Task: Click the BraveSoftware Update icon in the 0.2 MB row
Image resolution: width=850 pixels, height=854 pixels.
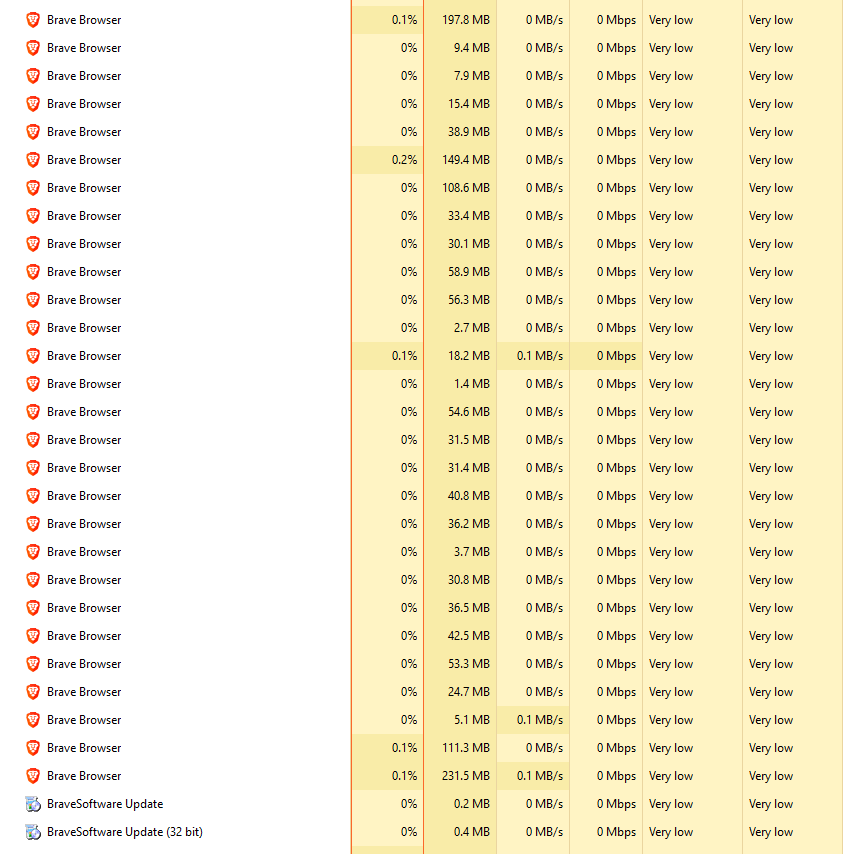Action: (33, 804)
